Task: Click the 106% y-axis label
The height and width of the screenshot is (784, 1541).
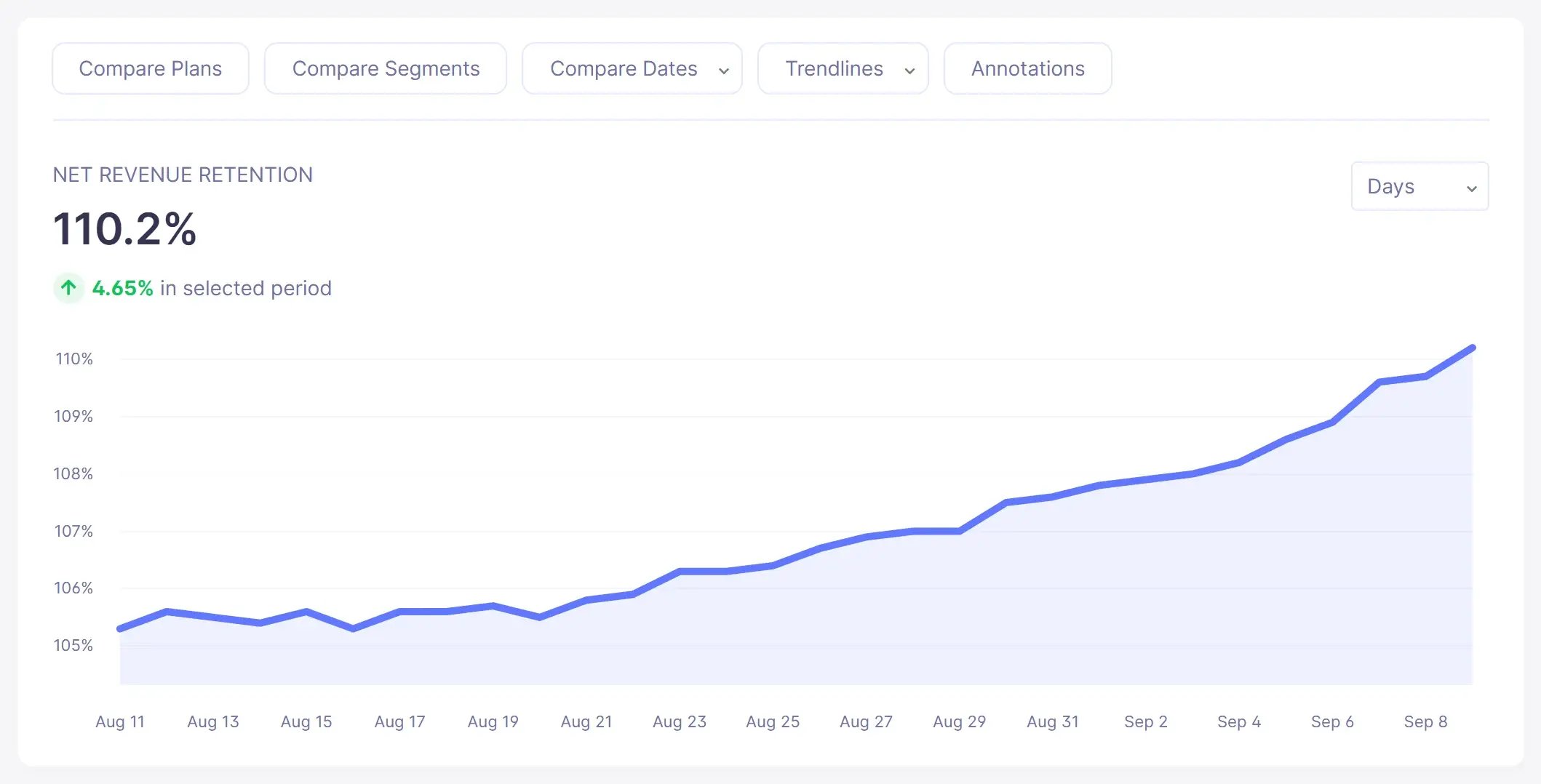Action: 73,588
